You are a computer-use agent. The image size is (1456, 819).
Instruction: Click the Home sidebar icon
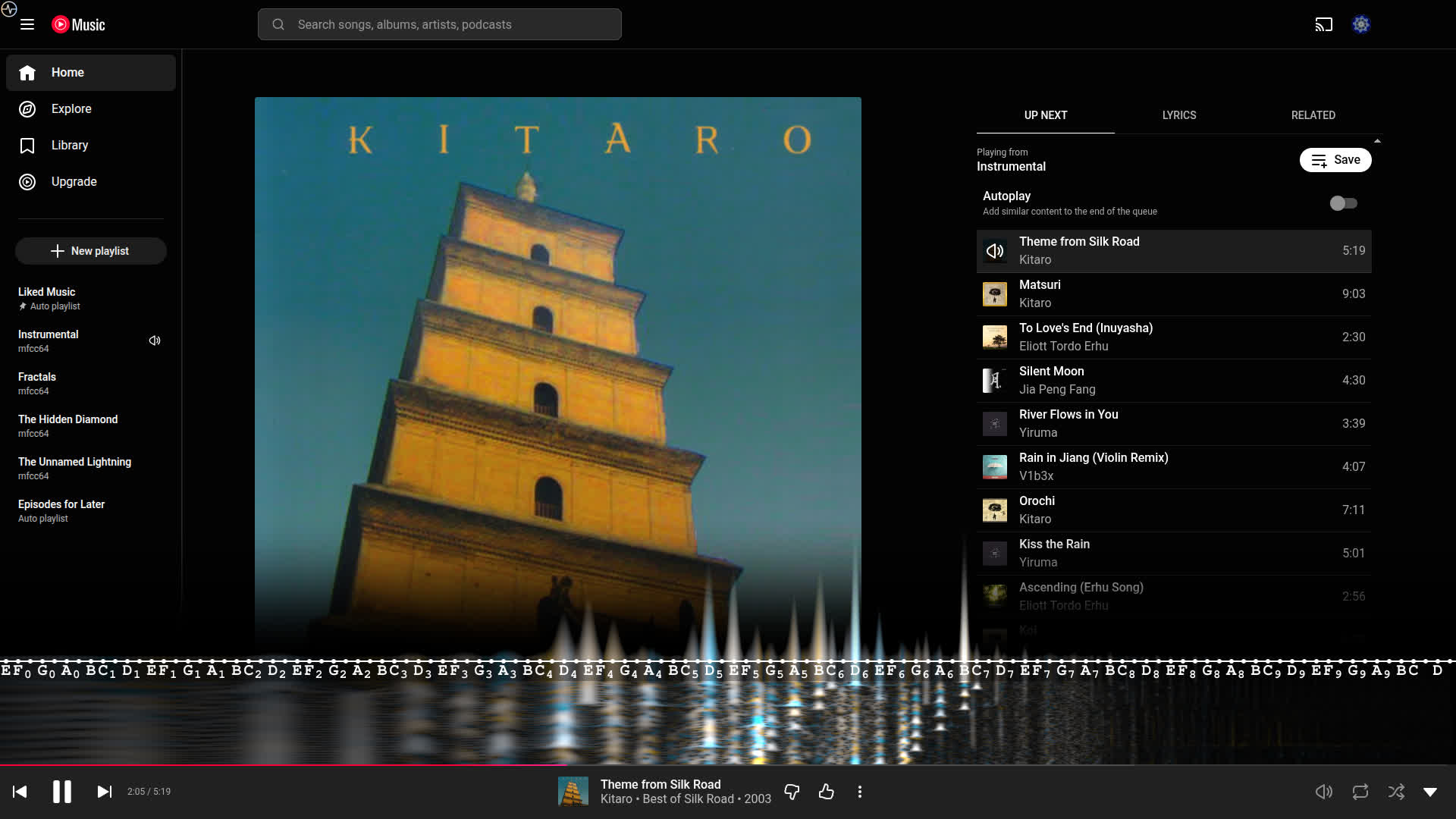(x=27, y=73)
